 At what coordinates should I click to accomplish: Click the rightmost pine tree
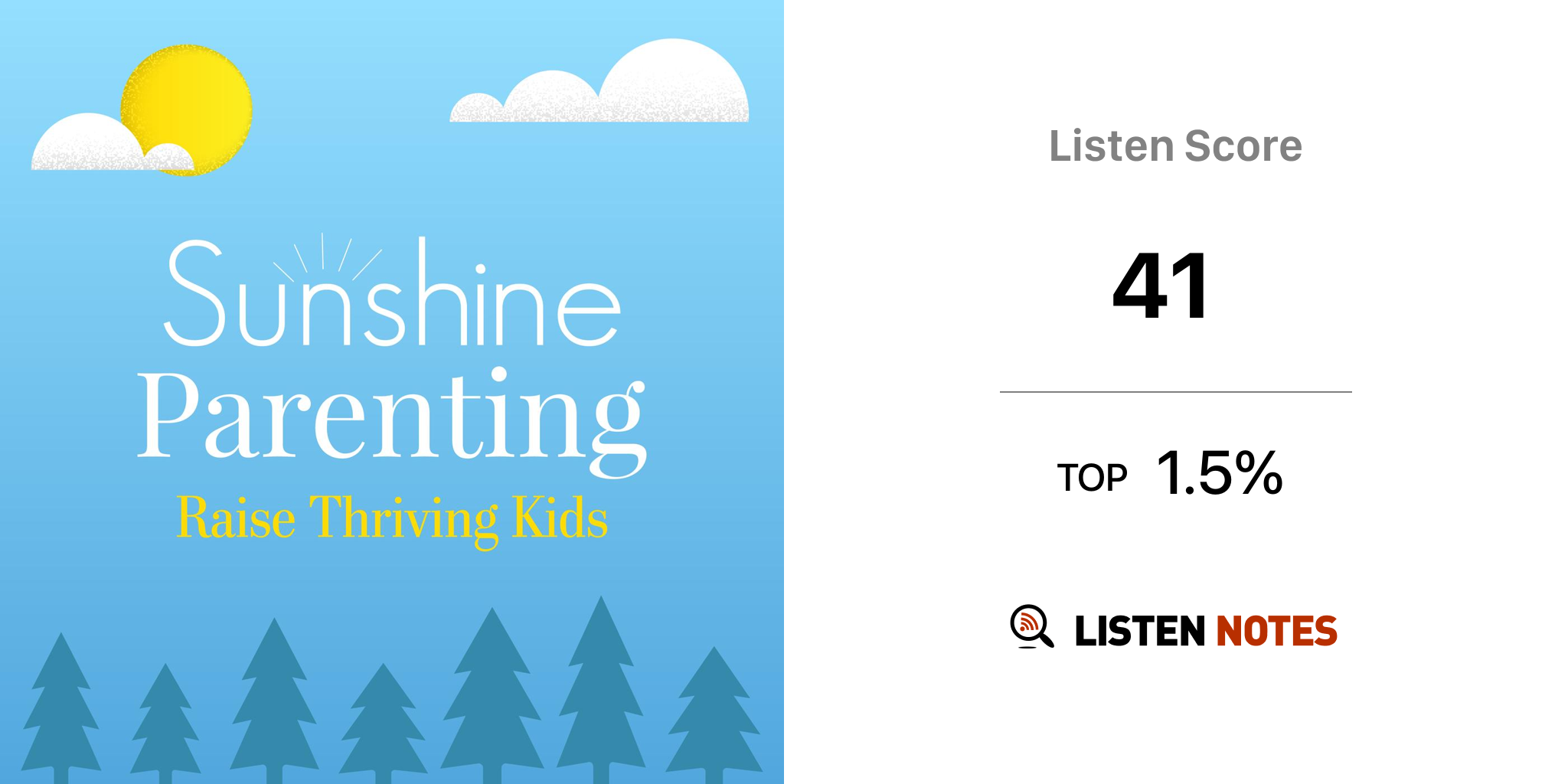714,712
